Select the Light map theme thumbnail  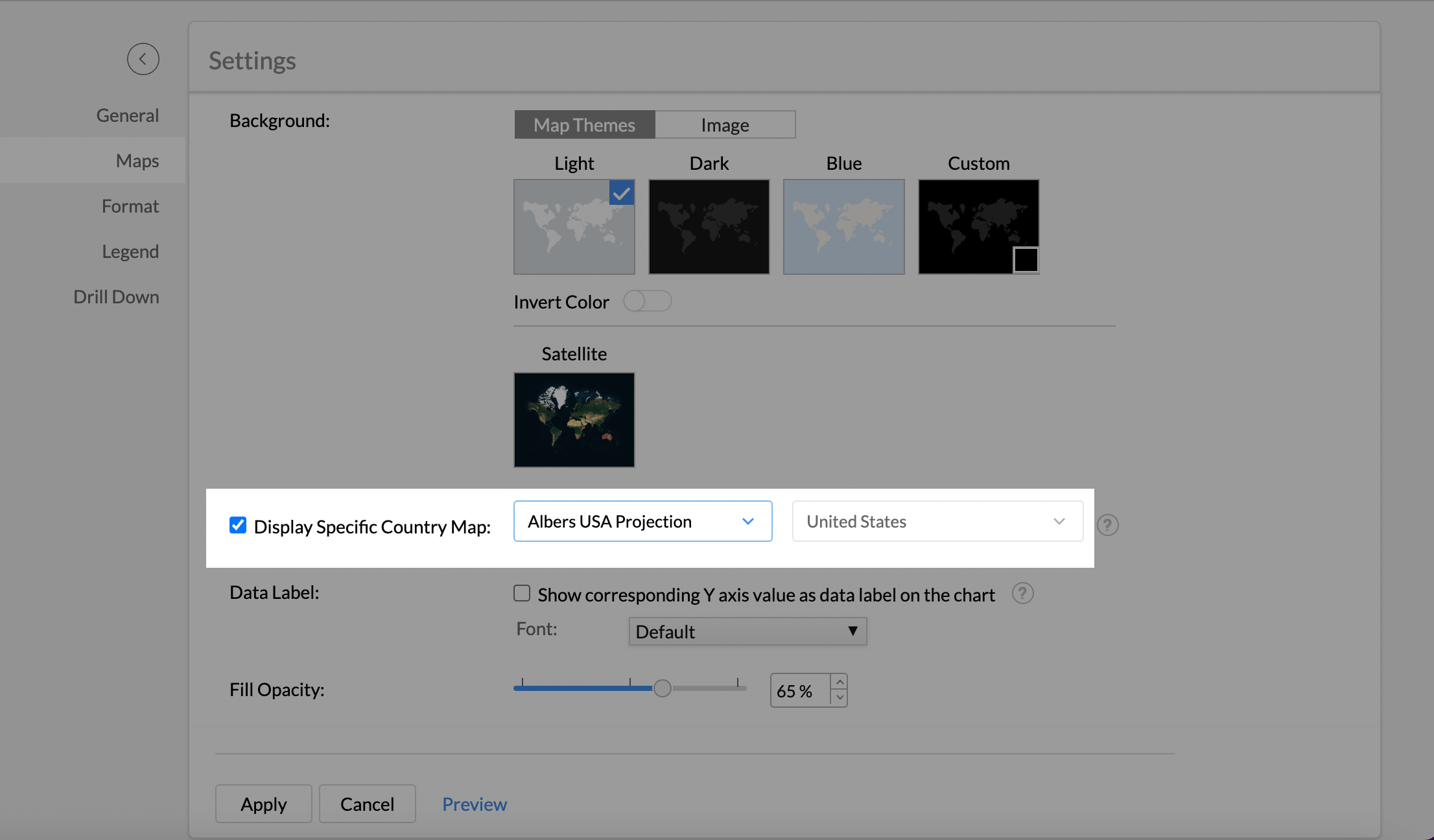[x=574, y=227]
